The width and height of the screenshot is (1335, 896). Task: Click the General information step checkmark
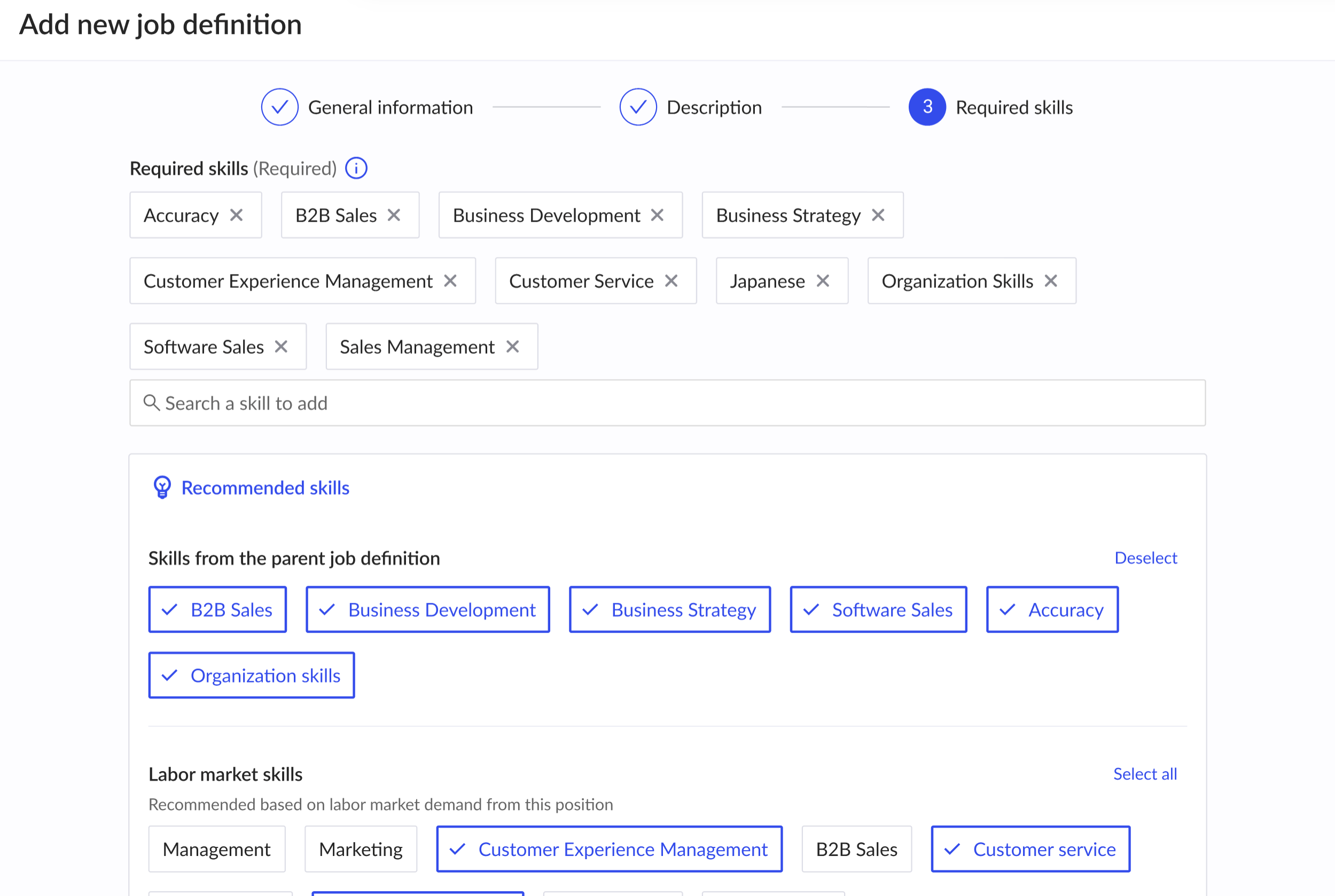point(279,107)
